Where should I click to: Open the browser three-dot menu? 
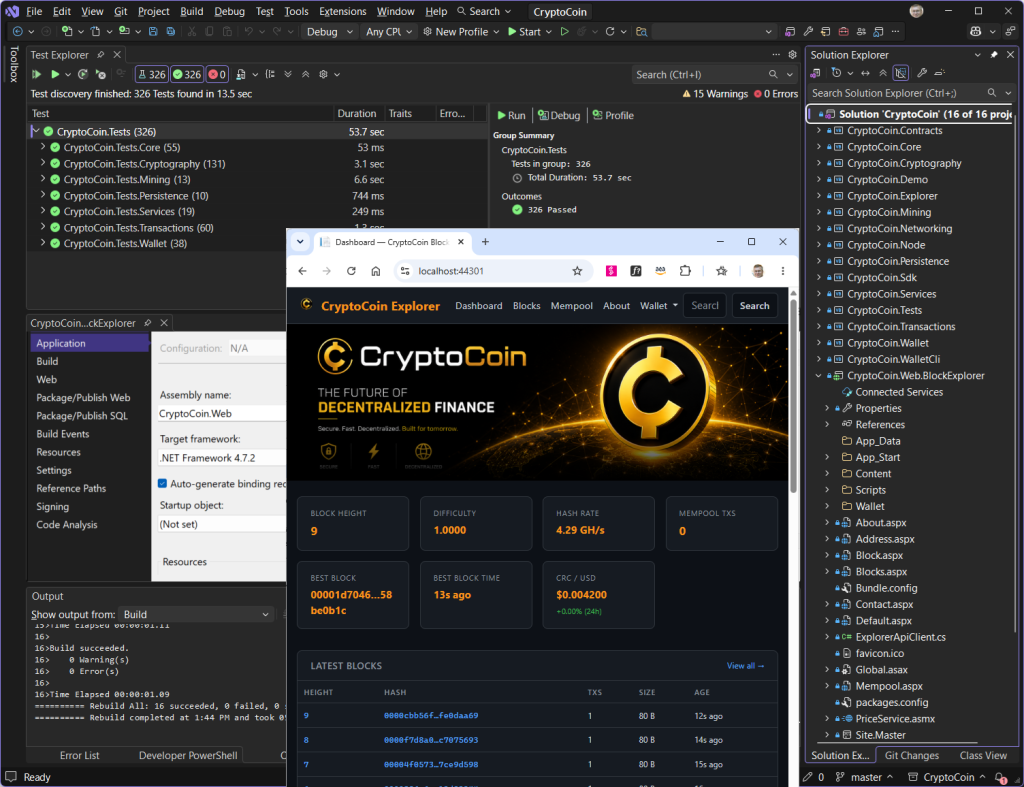tap(782, 271)
